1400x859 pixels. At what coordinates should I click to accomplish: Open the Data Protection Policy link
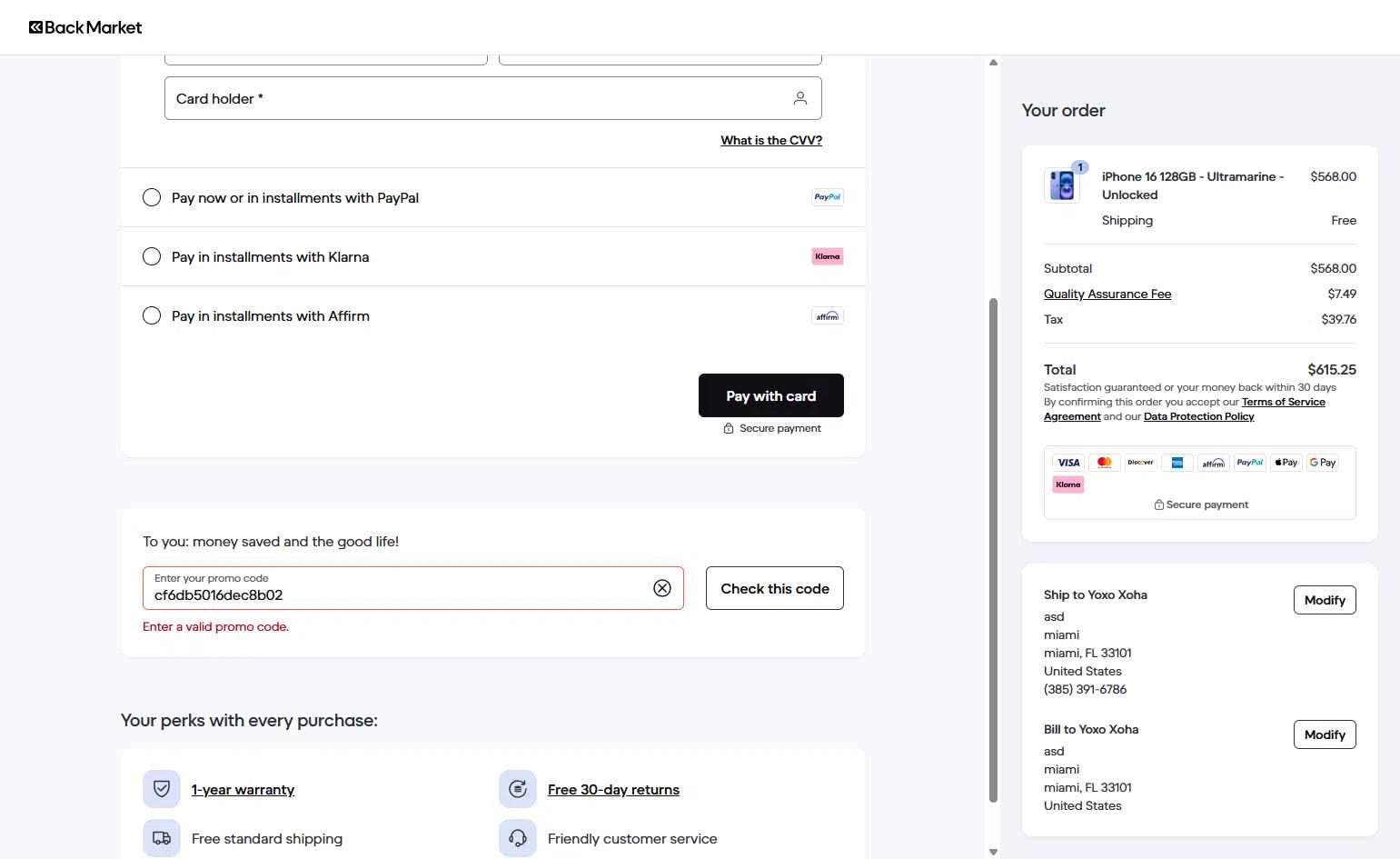(x=1199, y=416)
